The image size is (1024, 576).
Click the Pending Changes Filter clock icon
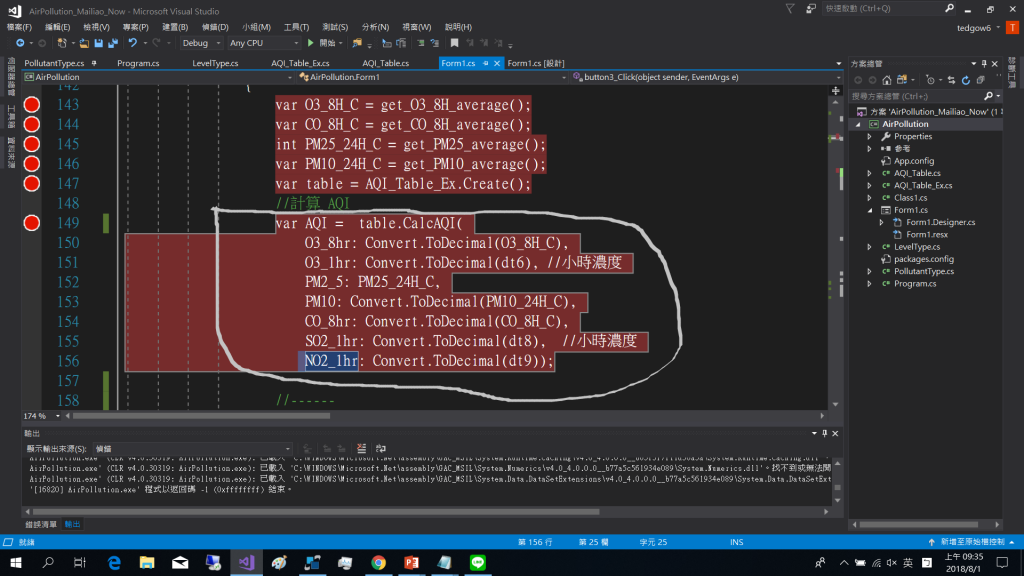tap(931, 80)
